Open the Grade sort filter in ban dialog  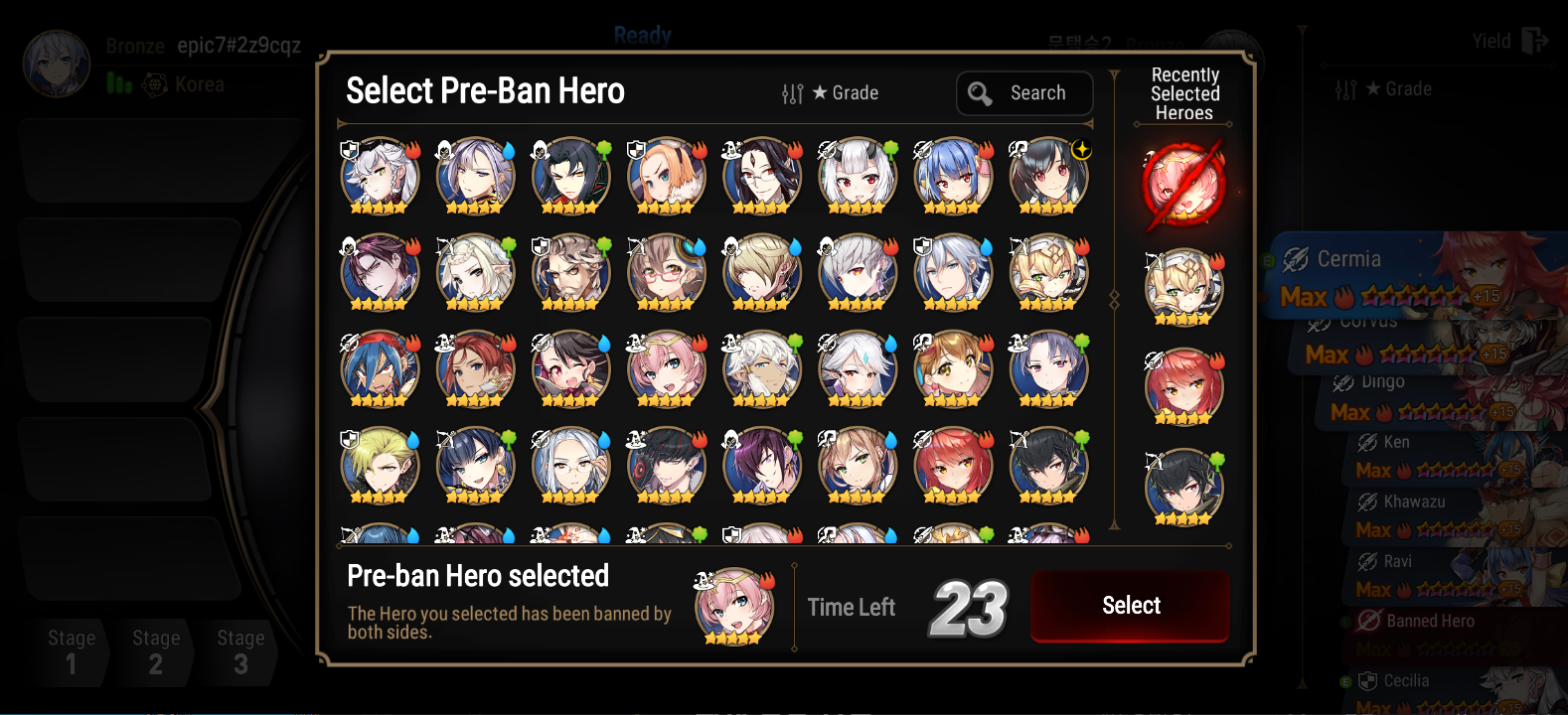coord(830,93)
